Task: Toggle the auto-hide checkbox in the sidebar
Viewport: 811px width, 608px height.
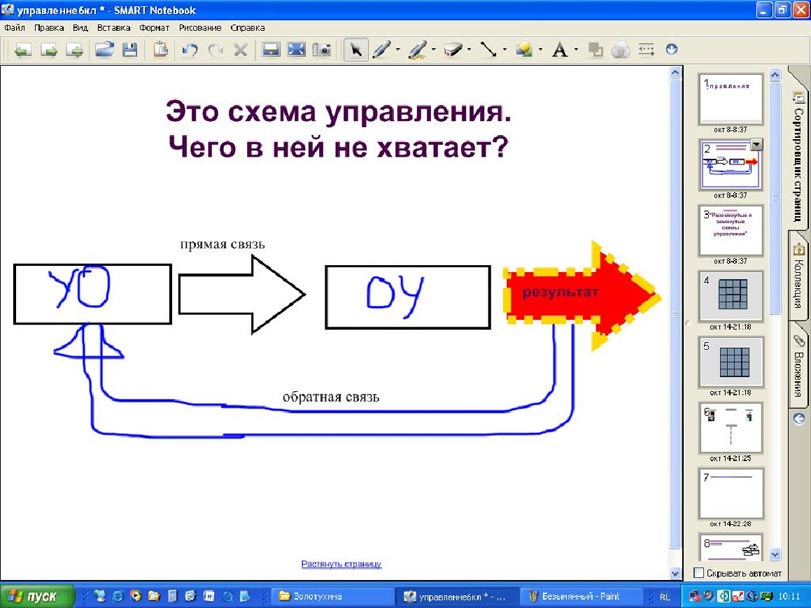Action: tap(699, 572)
